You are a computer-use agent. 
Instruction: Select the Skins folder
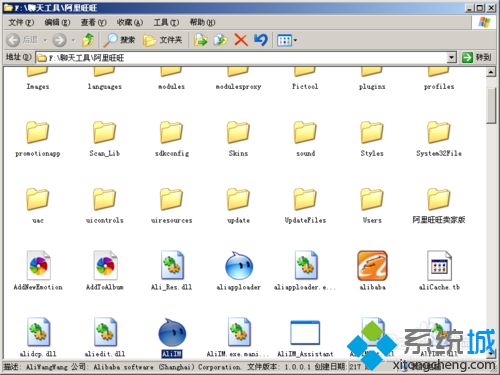(238, 139)
